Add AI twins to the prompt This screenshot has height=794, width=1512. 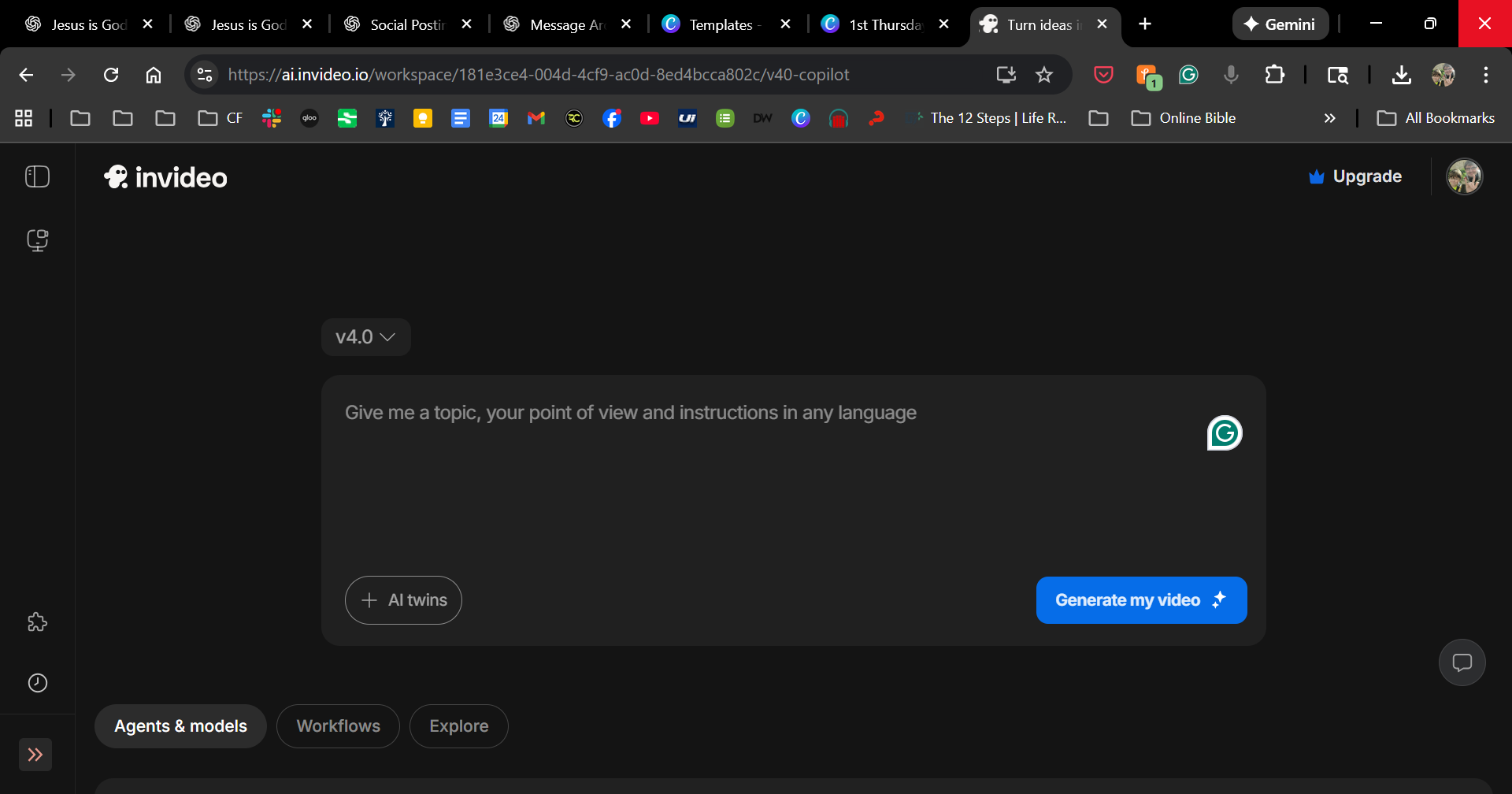coord(403,600)
